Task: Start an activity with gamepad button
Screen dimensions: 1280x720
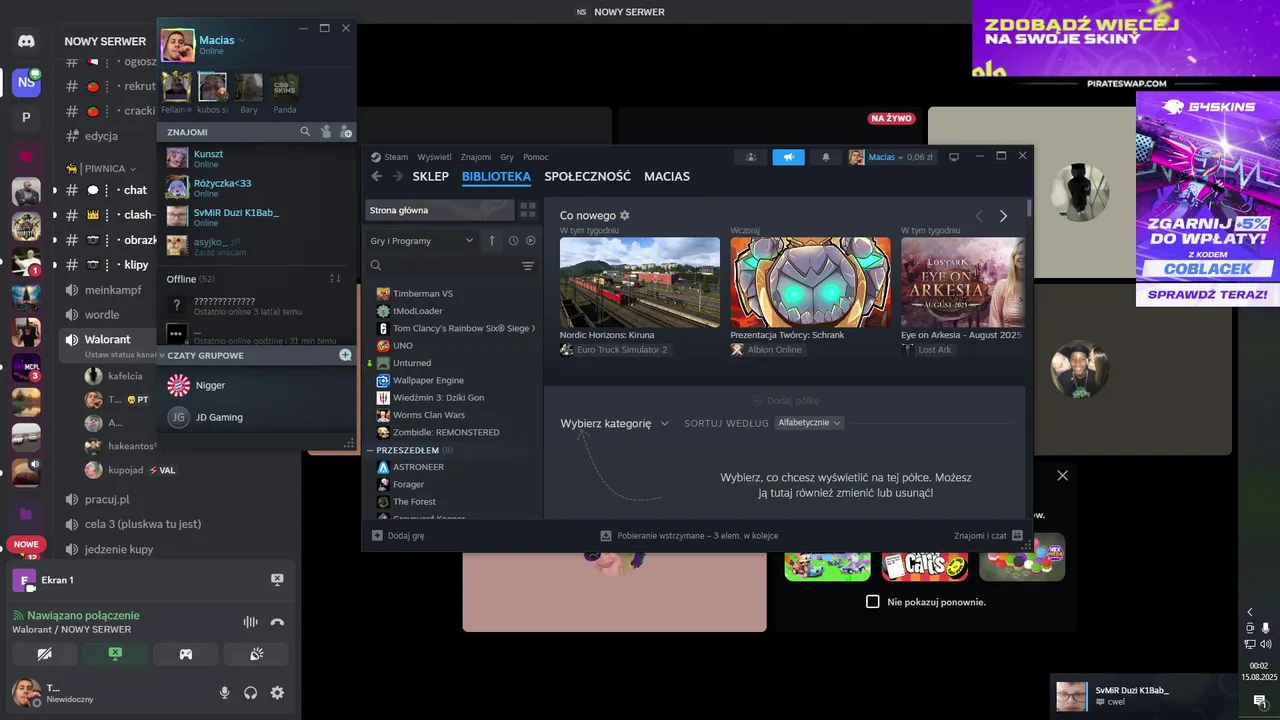Action: pos(186,654)
